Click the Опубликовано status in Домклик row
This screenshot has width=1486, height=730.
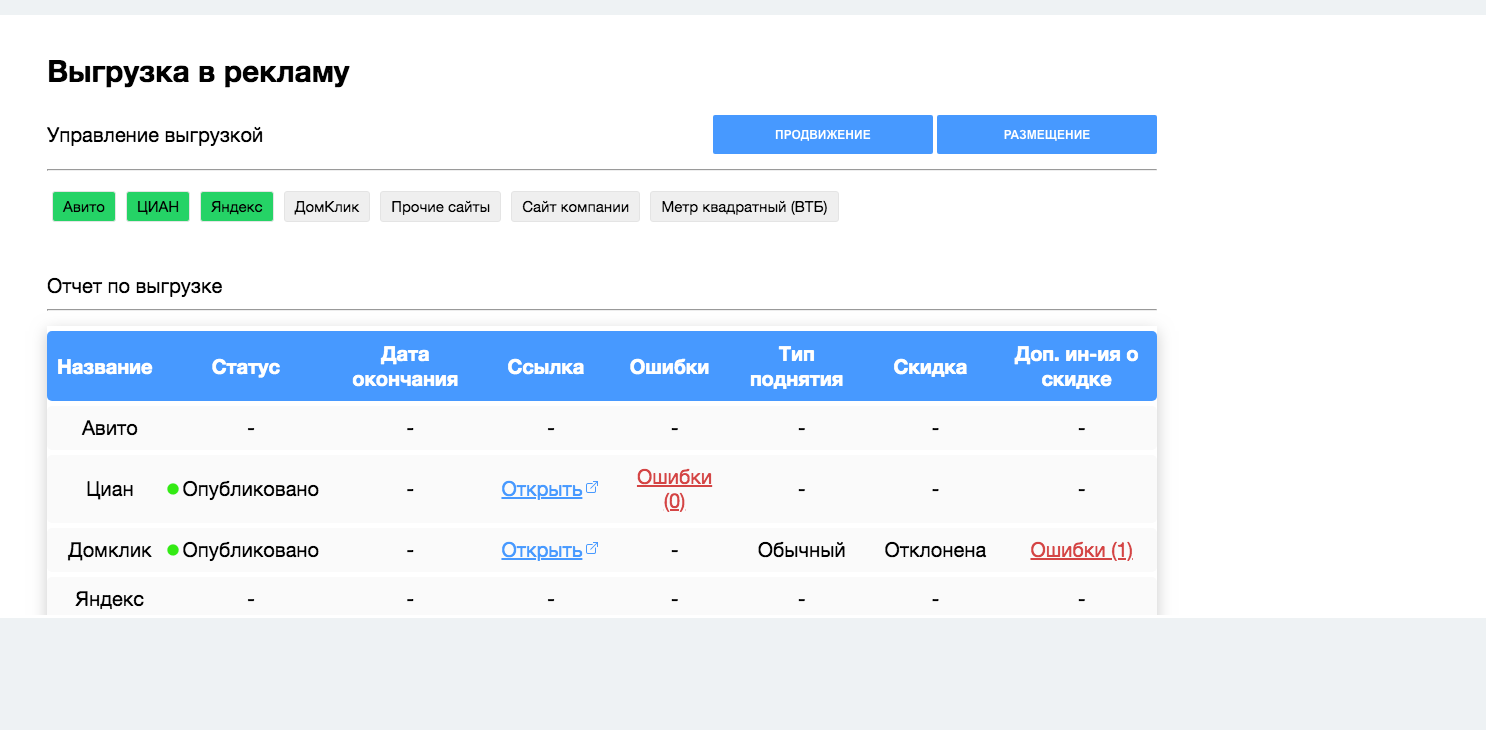tap(251, 550)
